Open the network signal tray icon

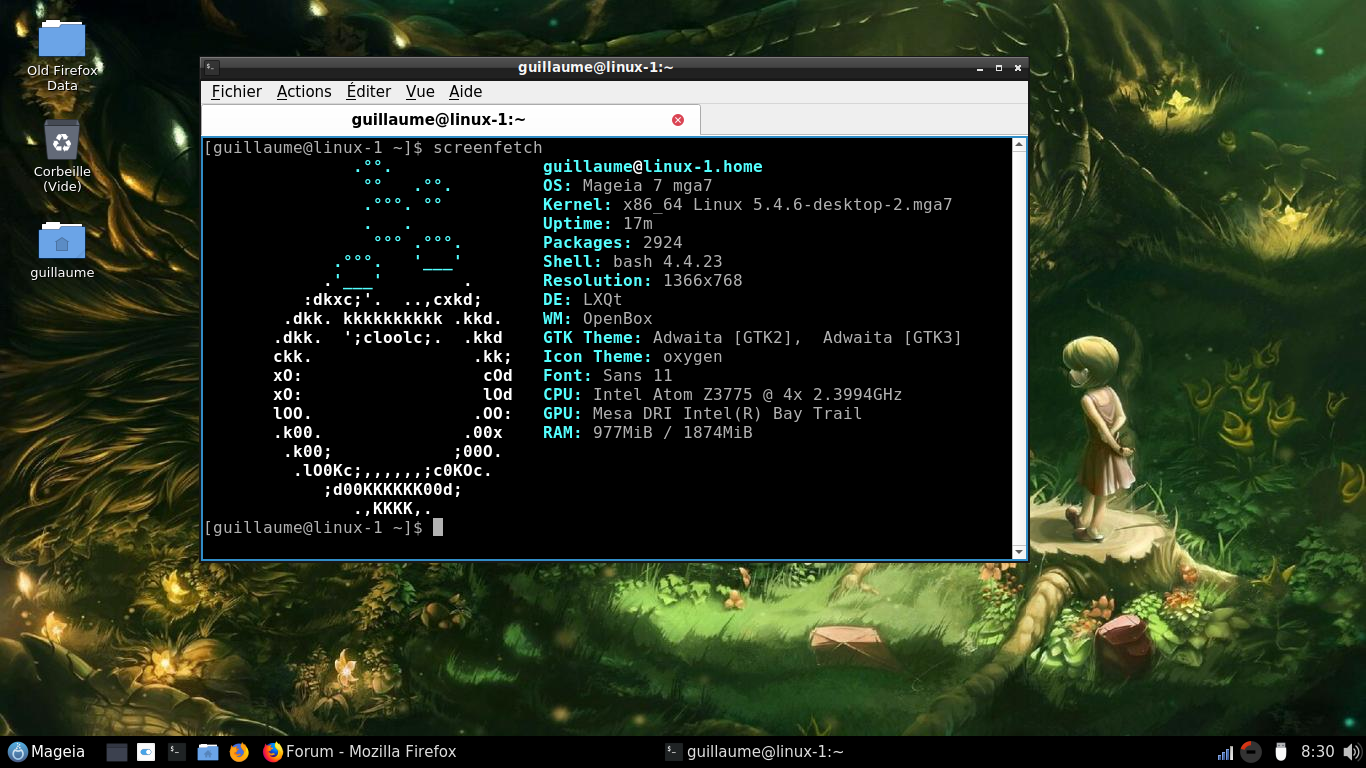(1225, 752)
